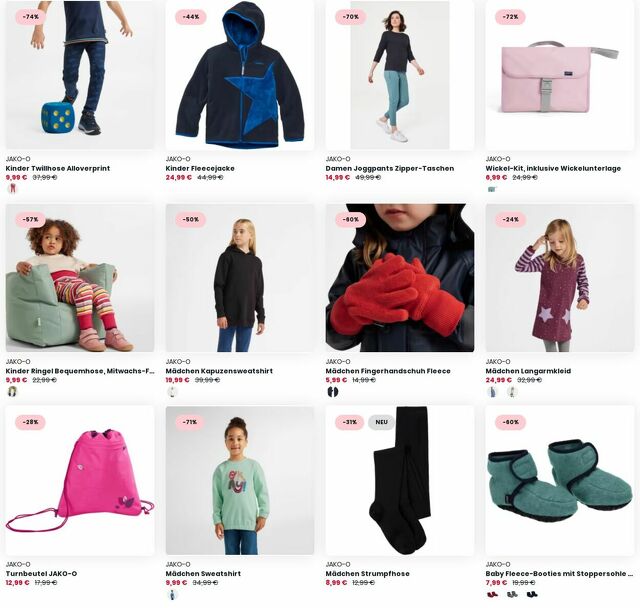Open the pink Wickel-Kit product image
Image resolution: width=640 pixels, height=608 pixels.
tap(560, 75)
